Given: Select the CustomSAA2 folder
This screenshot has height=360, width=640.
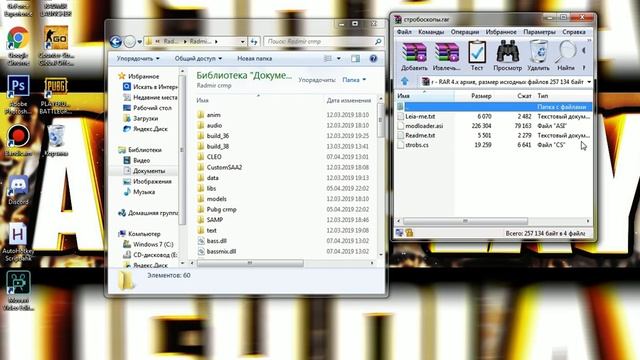Looking at the screenshot, I should (x=224, y=167).
